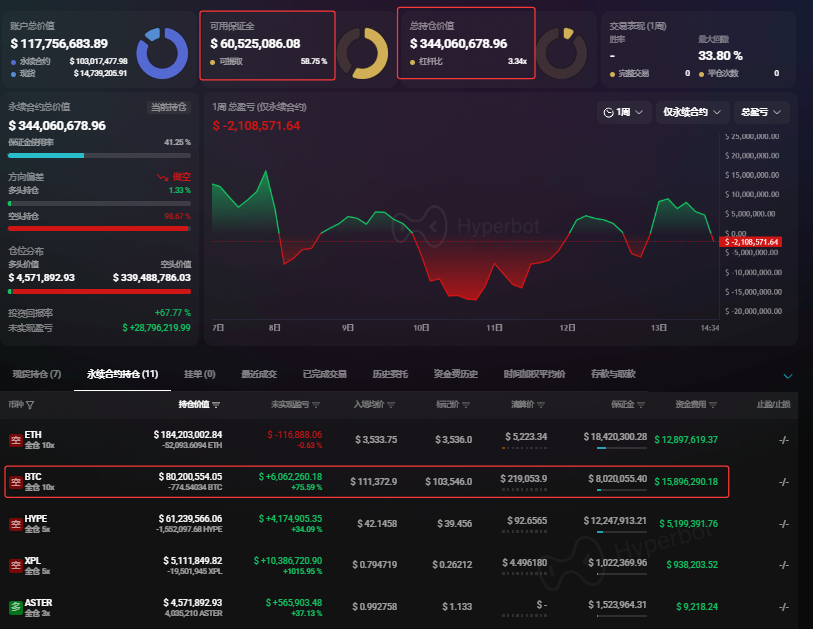Screen dimensions: 813x629
Task: Open the 仅永续合约 filter dropdown
Action: [691, 112]
